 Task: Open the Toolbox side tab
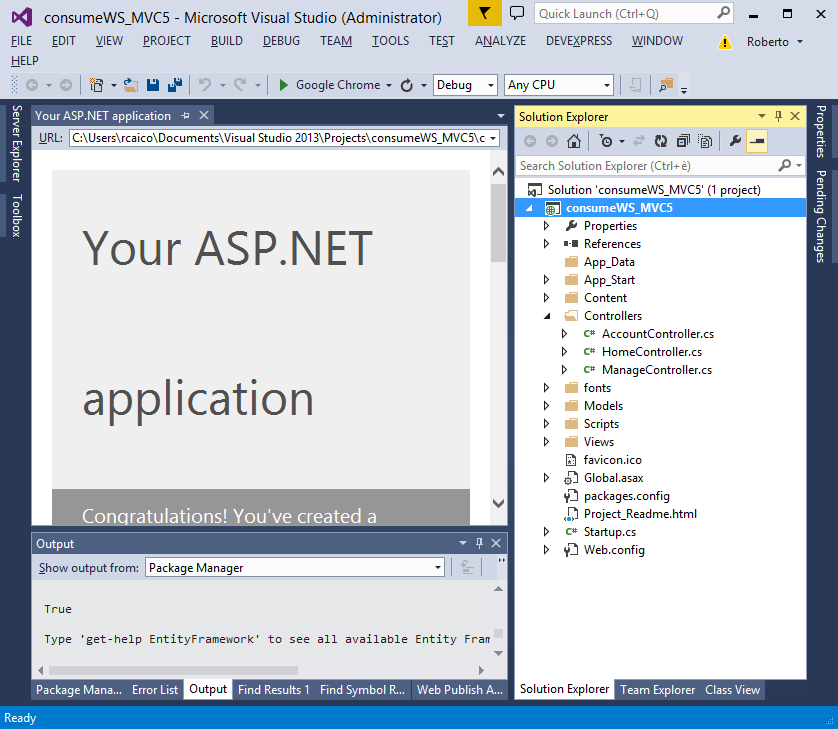pos(17,215)
